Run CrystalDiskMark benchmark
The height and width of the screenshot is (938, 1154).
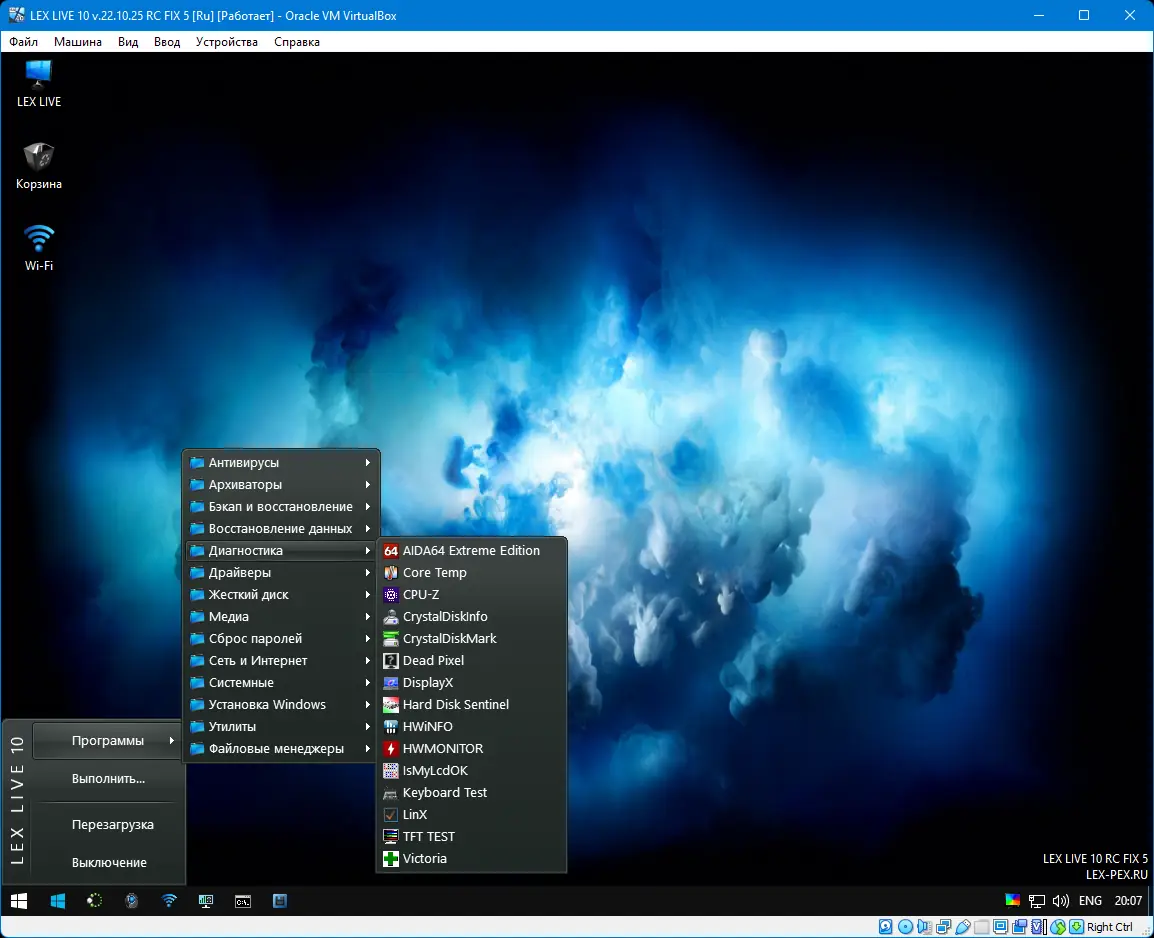click(x=471, y=639)
